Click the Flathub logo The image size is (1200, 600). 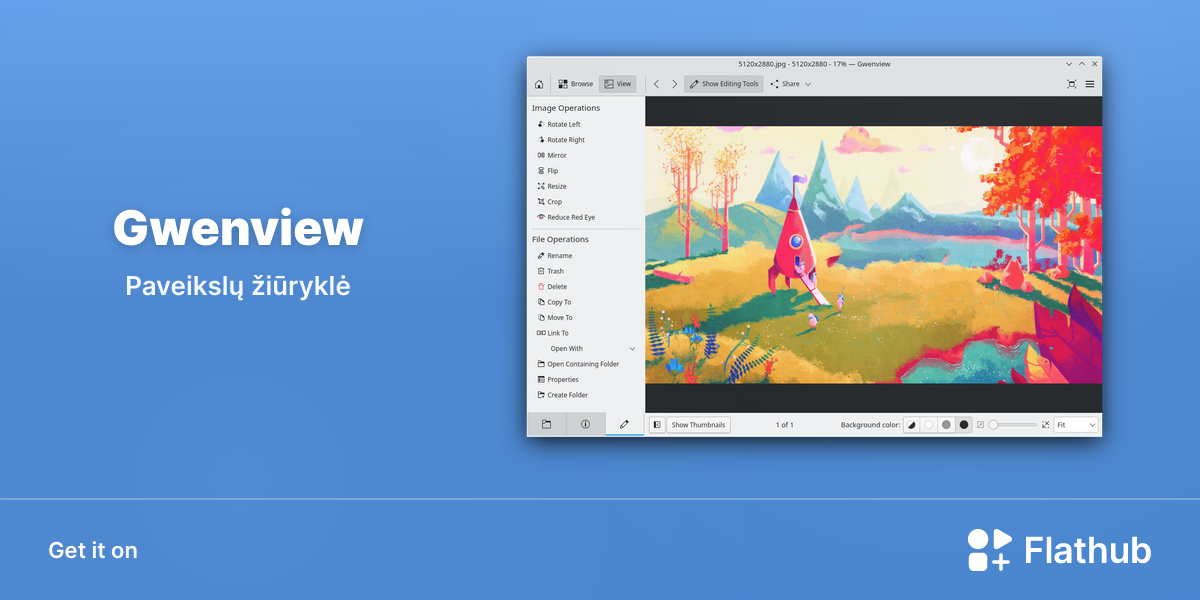click(1059, 550)
